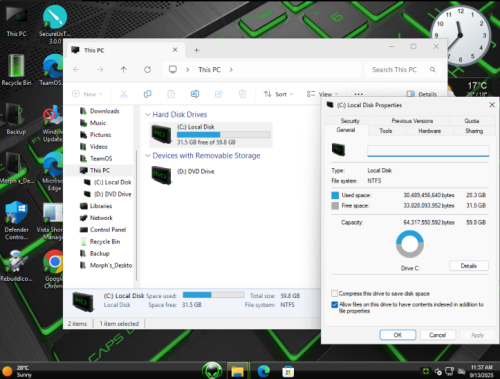
Task: Click the Refresh icon beside address bar
Action: [147, 70]
